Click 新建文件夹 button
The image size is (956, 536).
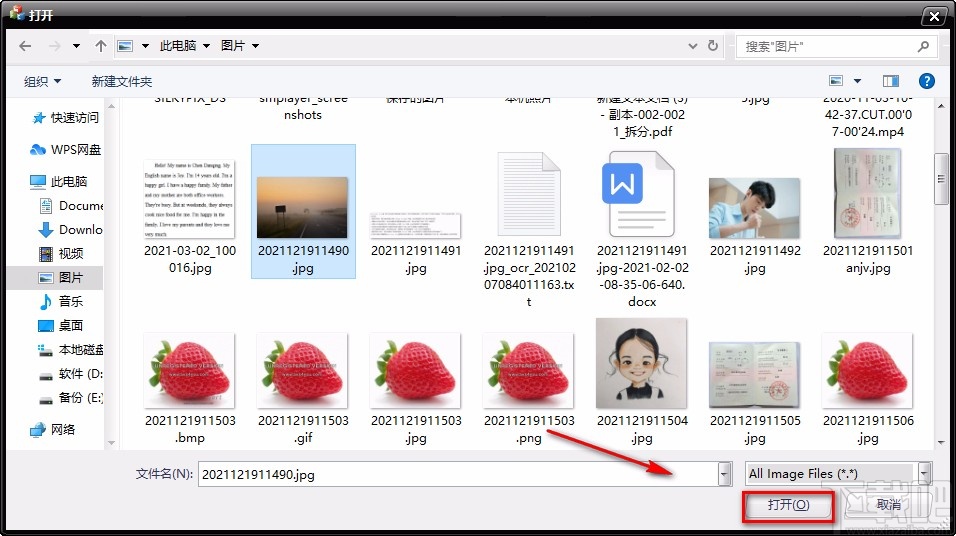tap(122, 81)
